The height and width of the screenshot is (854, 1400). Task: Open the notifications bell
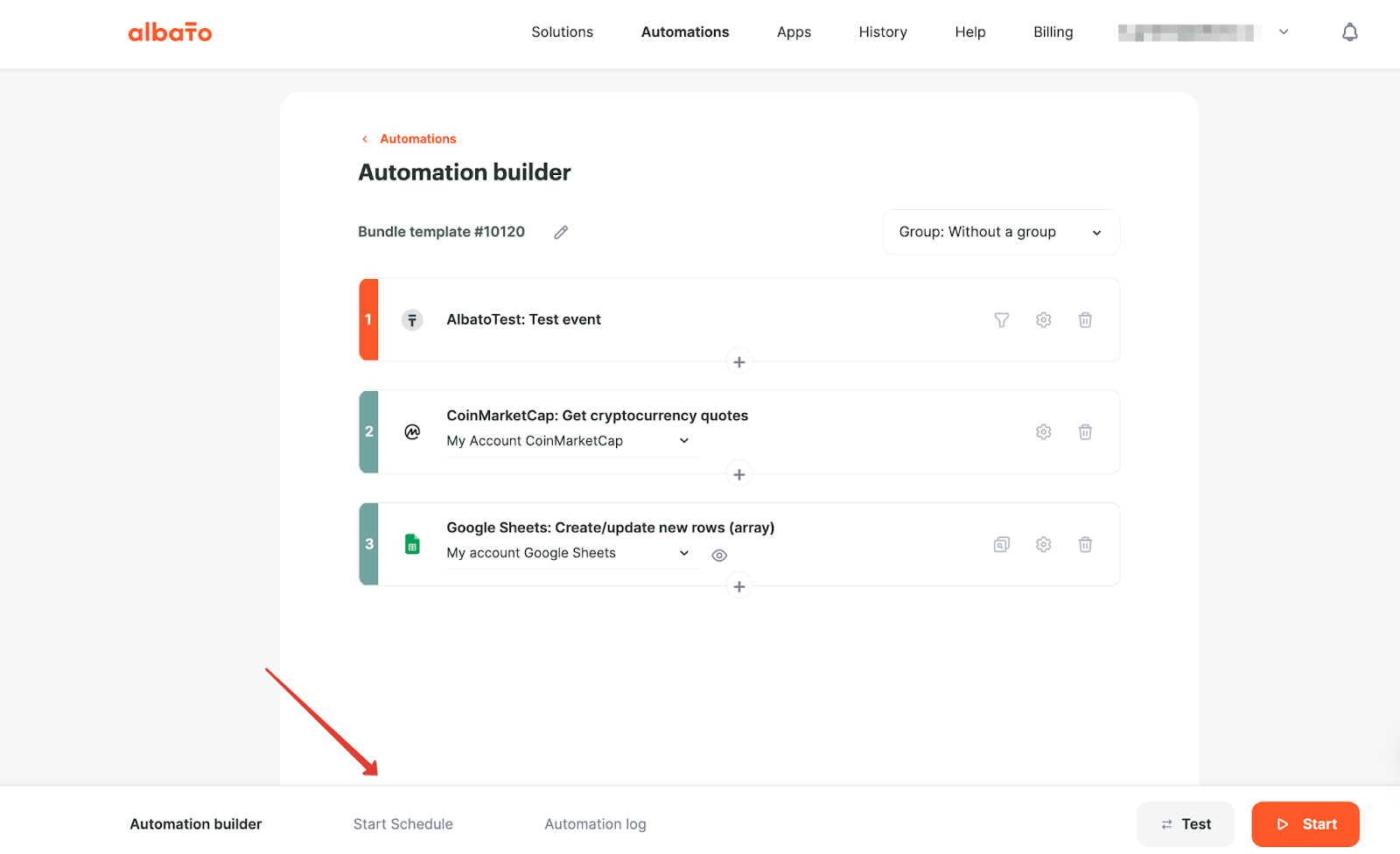pos(1350,32)
